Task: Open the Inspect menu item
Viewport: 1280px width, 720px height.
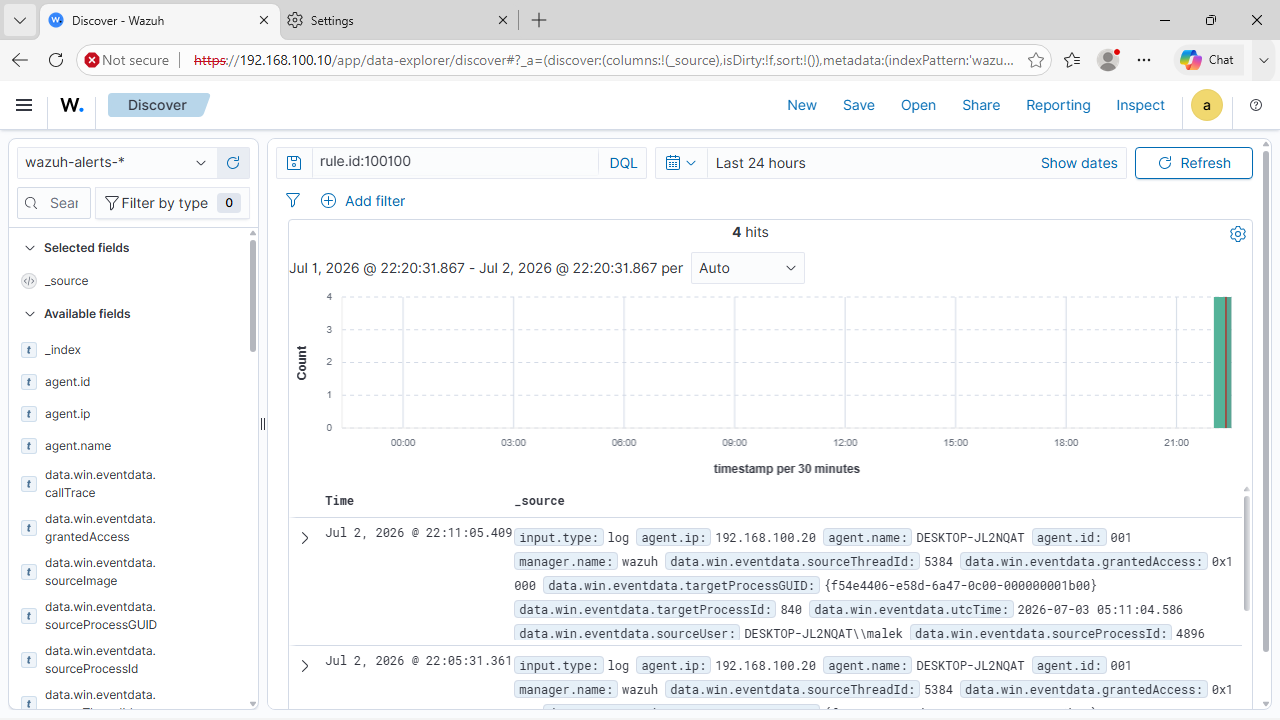Action: coord(1140,105)
